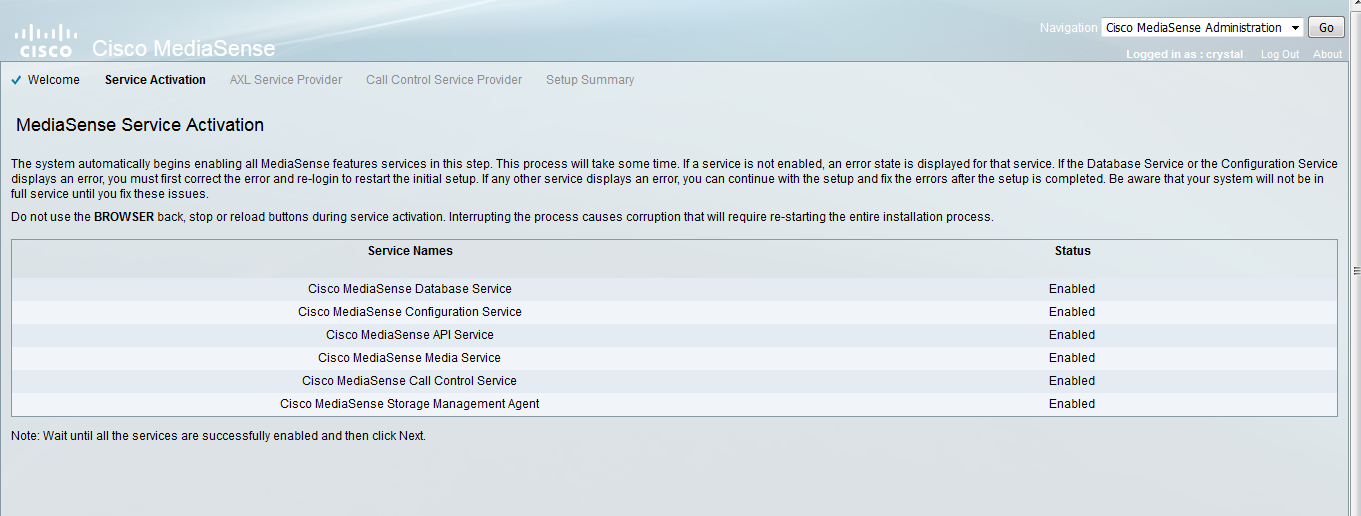Image resolution: width=1361 pixels, height=516 pixels.
Task: Click Enabled status for Media Service
Action: coord(1072,358)
